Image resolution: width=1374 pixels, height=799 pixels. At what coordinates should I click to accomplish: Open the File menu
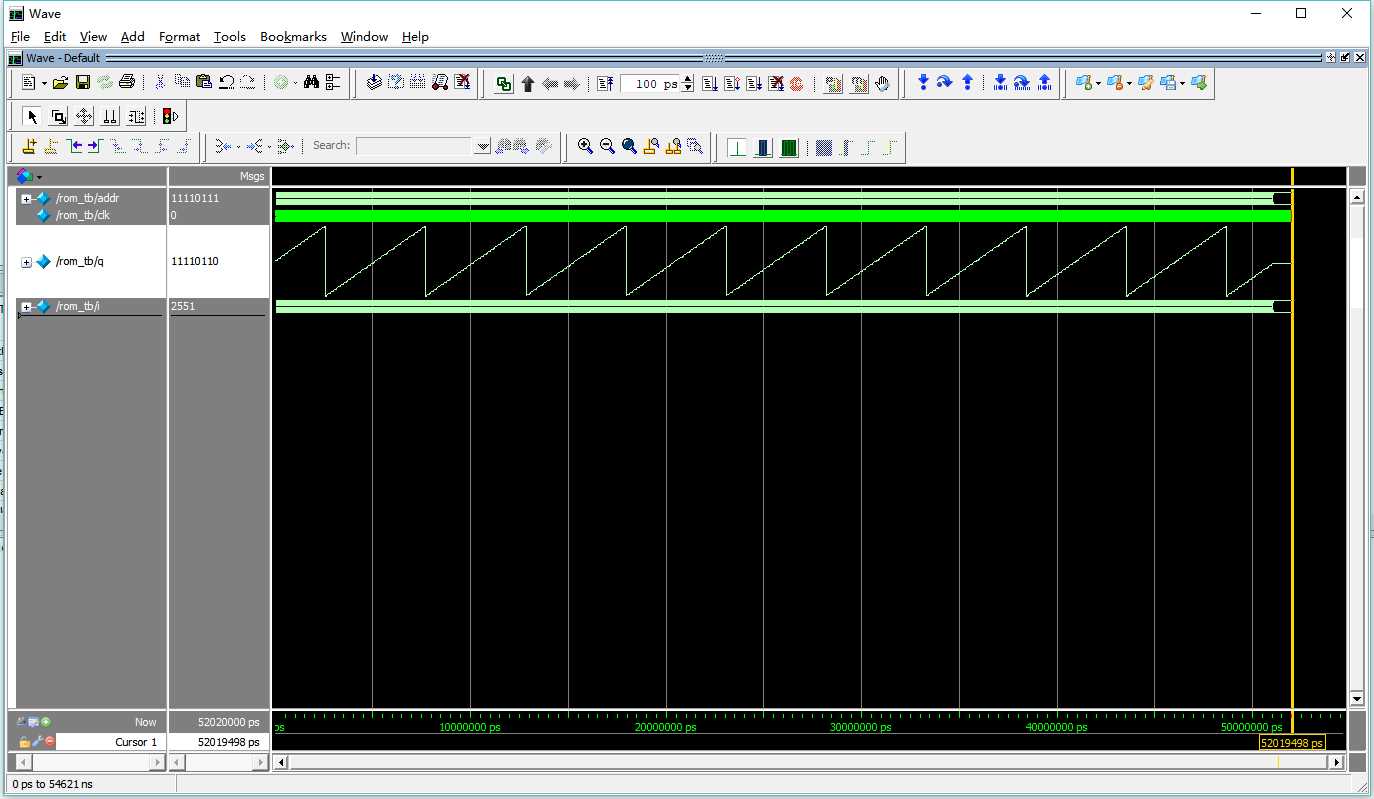[x=20, y=37]
